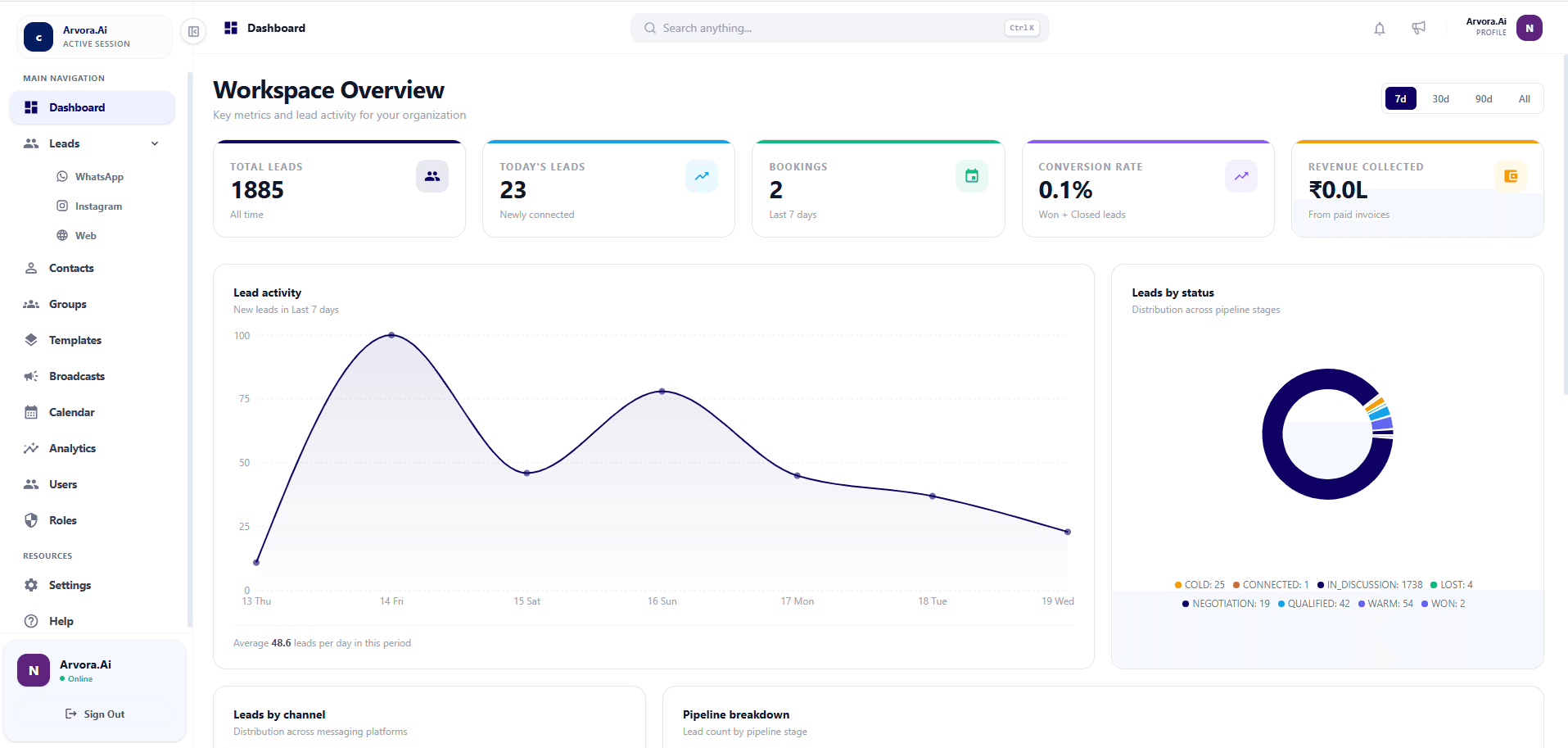Select the 90d time range

click(1484, 99)
